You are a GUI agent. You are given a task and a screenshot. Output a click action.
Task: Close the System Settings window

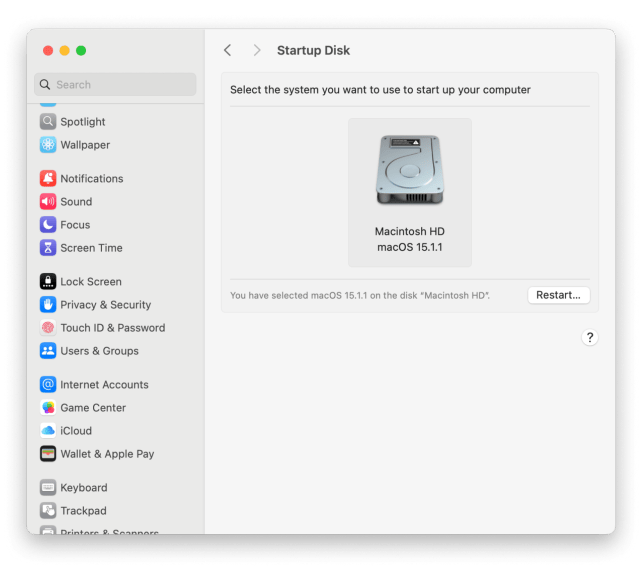coord(48,50)
